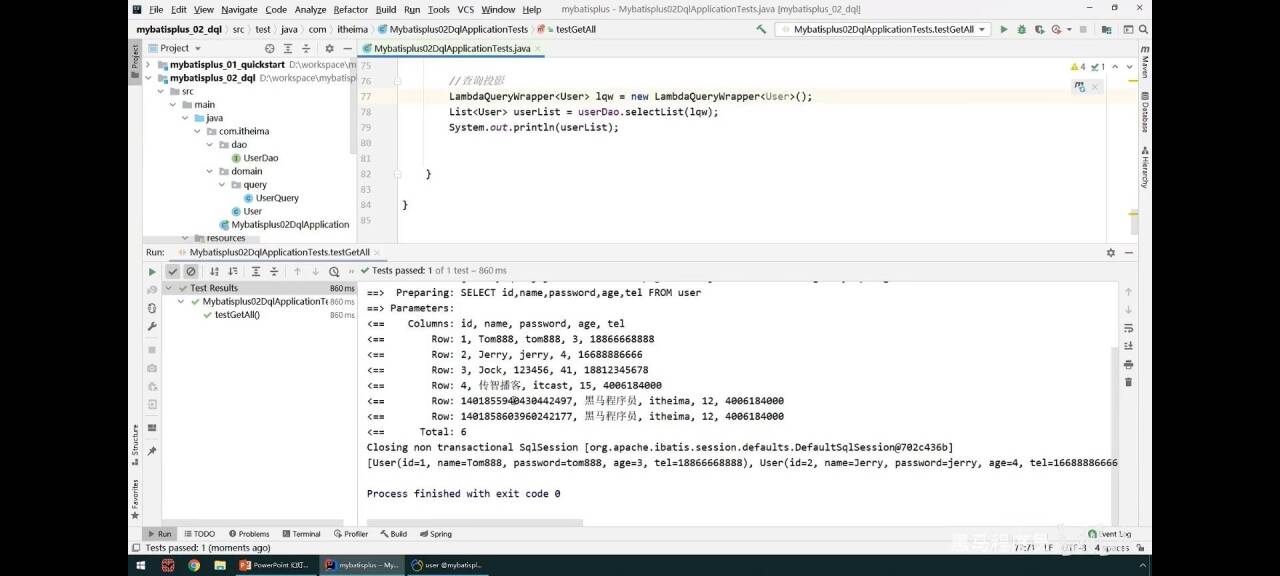Expand all in Project panel header
Image resolution: width=1280 pixels, height=576 pixels.
(x=288, y=48)
